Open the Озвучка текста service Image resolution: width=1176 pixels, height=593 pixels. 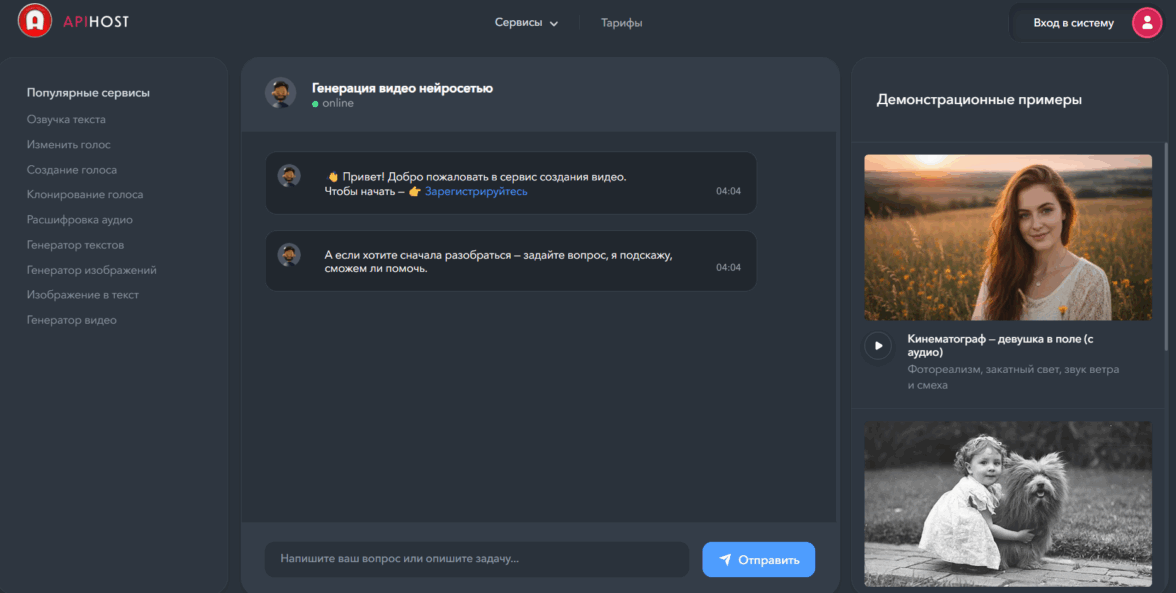pyautogui.click(x=66, y=119)
